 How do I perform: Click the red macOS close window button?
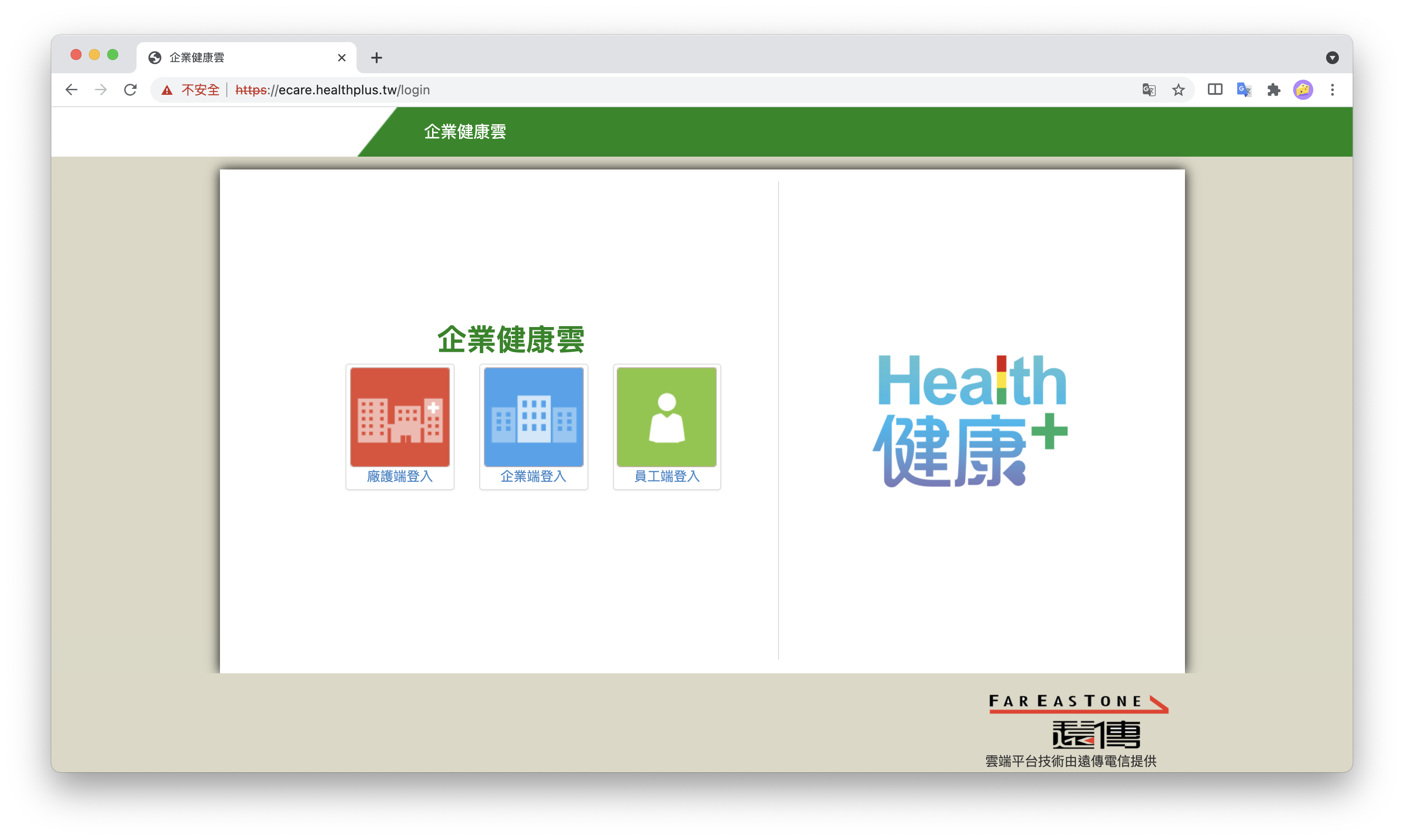[76, 55]
